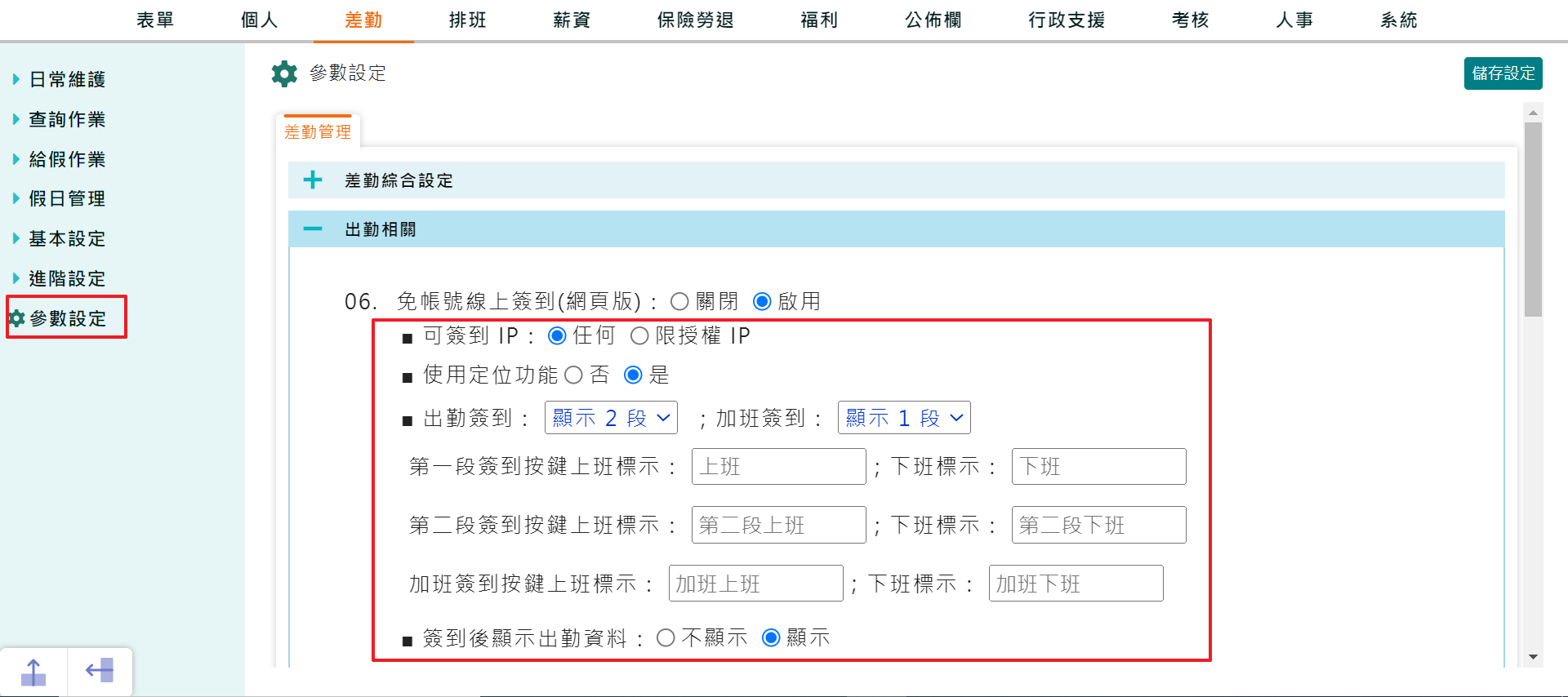1568x697 pixels.
Task: Select 任何 for 可簽到 IP
Action: [557, 336]
